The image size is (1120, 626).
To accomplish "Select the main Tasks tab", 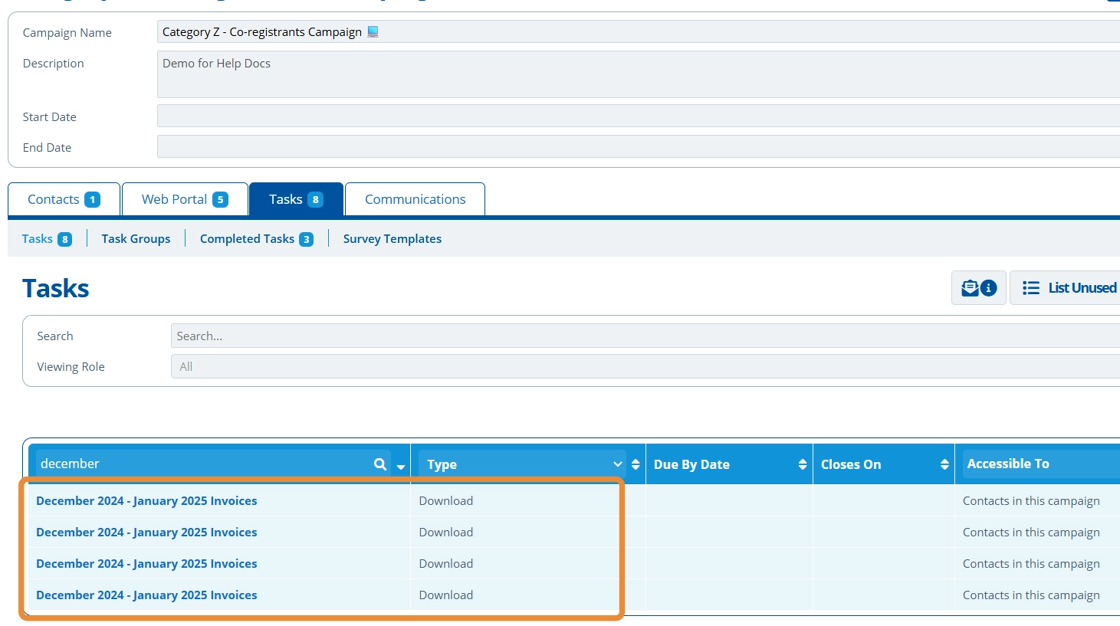I will pyautogui.click(x=296, y=199).
